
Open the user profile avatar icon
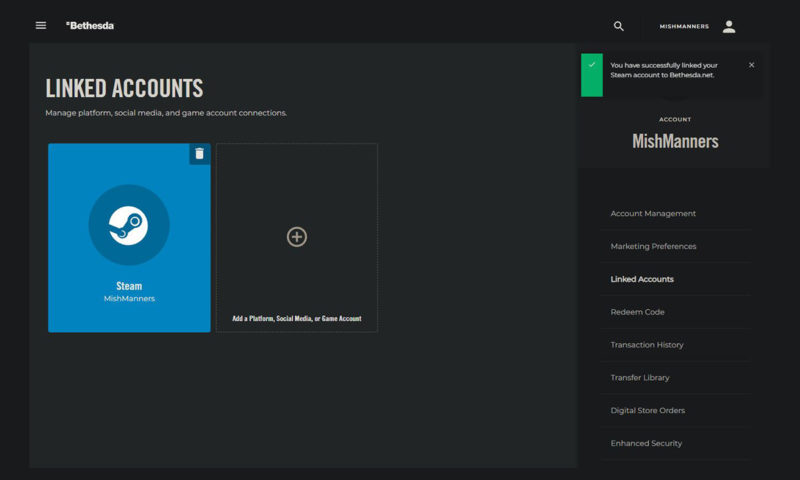click(729, 27)
